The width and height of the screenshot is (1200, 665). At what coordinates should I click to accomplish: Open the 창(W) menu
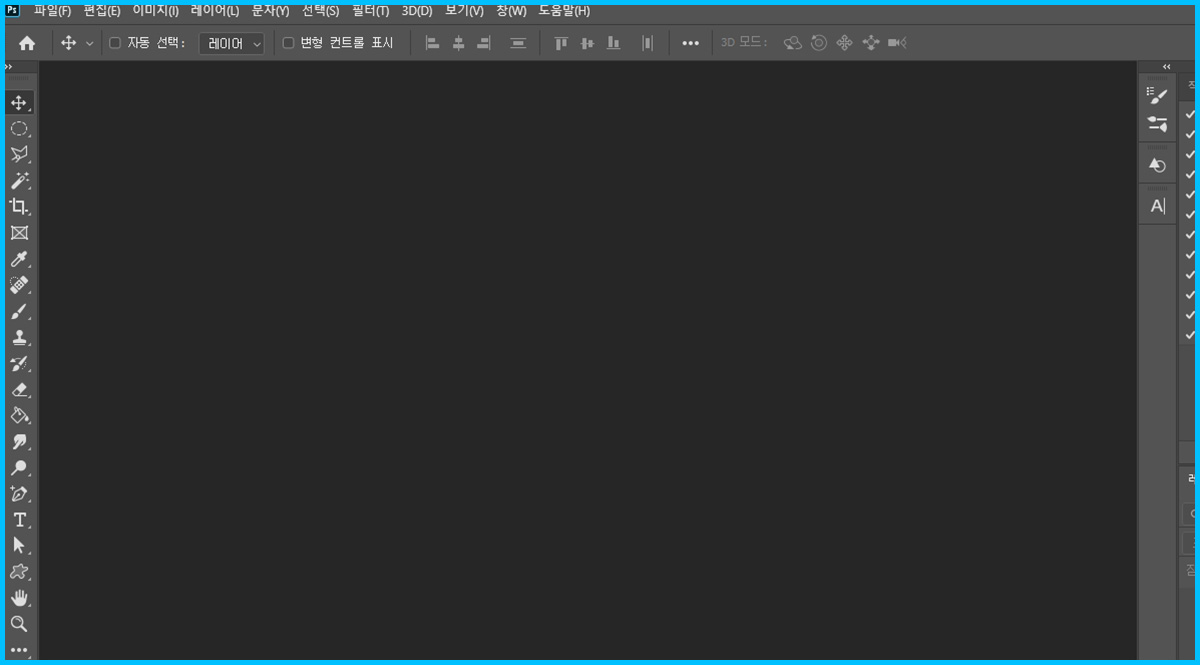coord(511,11)
